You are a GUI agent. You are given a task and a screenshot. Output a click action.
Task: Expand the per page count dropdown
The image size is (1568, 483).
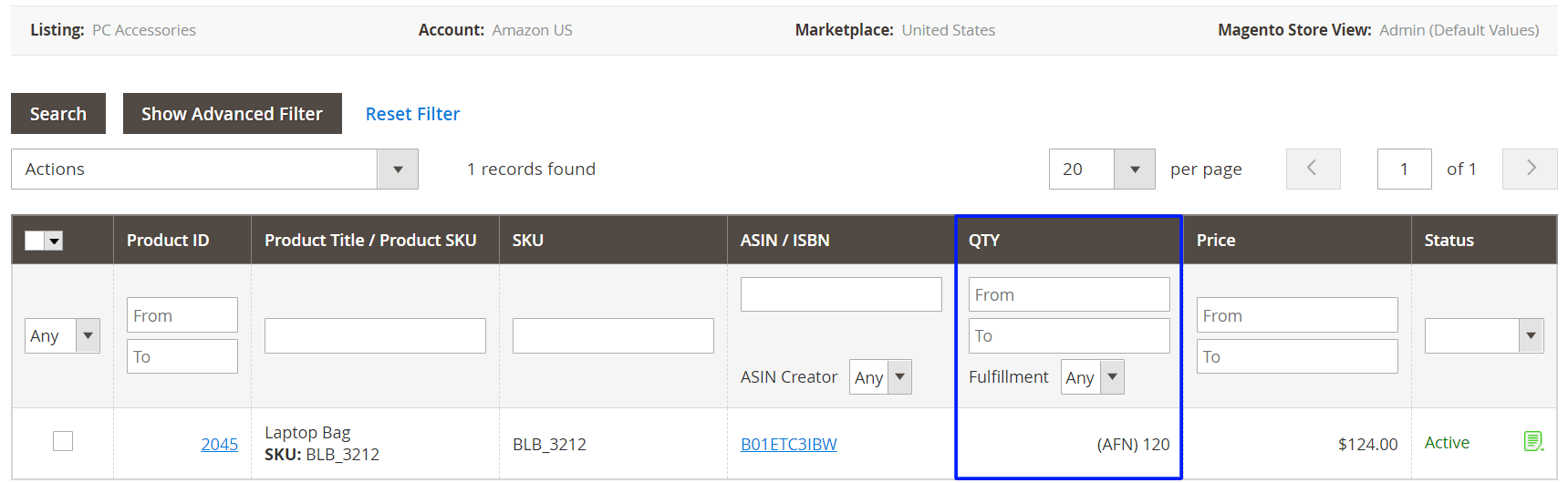click(1102, 169)
